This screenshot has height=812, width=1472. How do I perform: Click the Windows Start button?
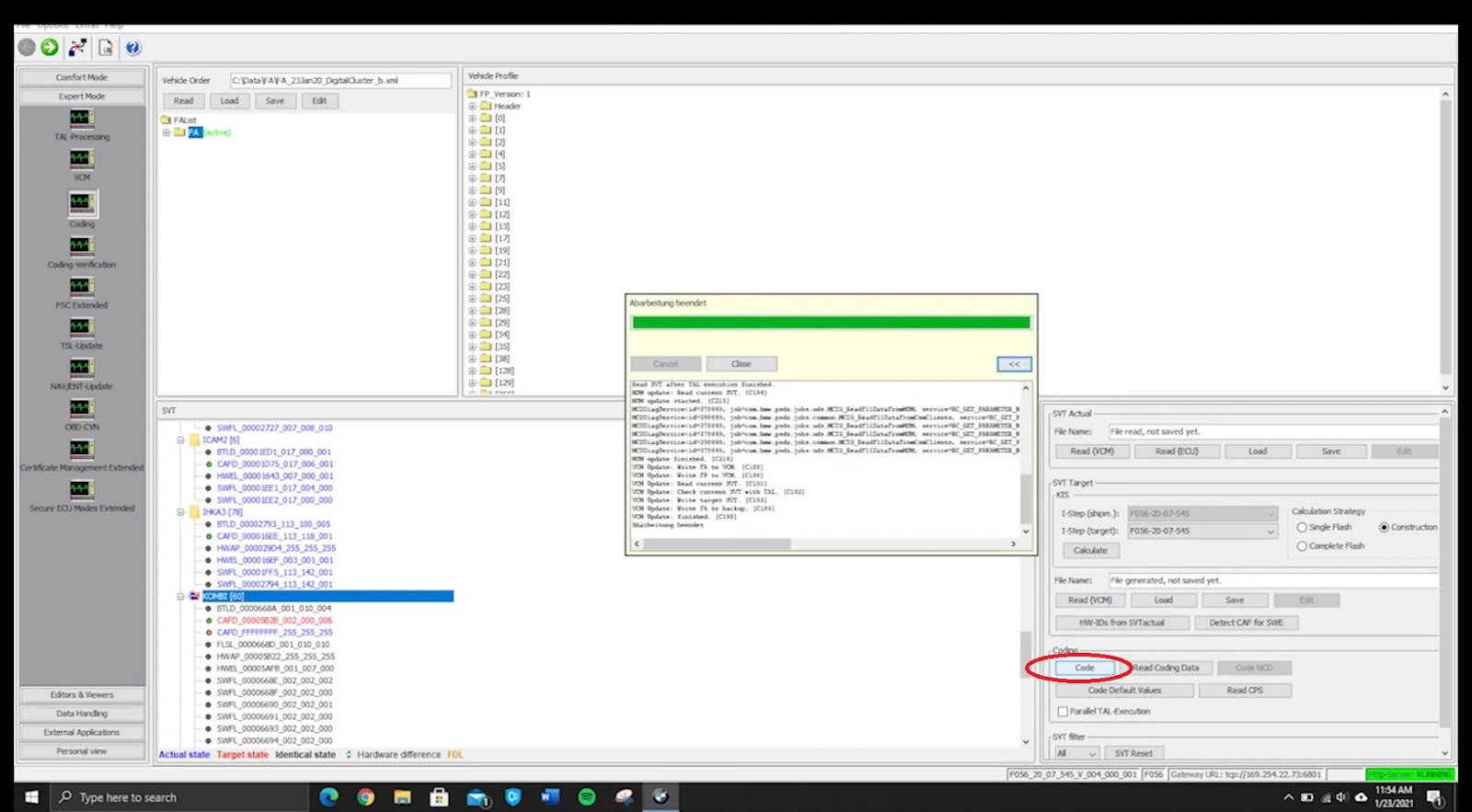(x=30, y=797)
